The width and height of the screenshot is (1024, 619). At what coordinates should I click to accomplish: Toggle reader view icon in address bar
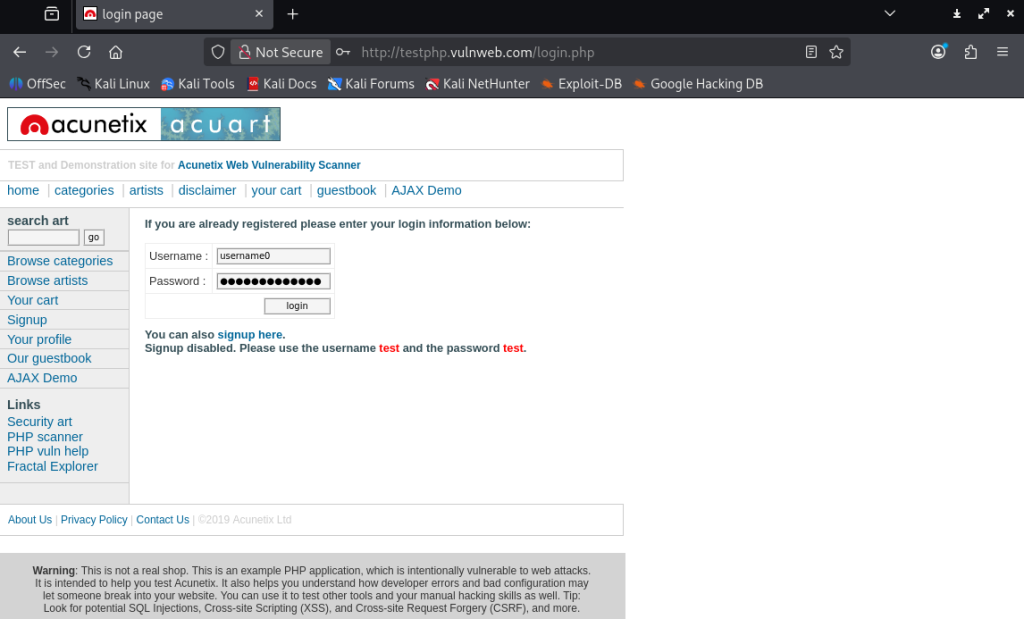(x=811, y=52)
